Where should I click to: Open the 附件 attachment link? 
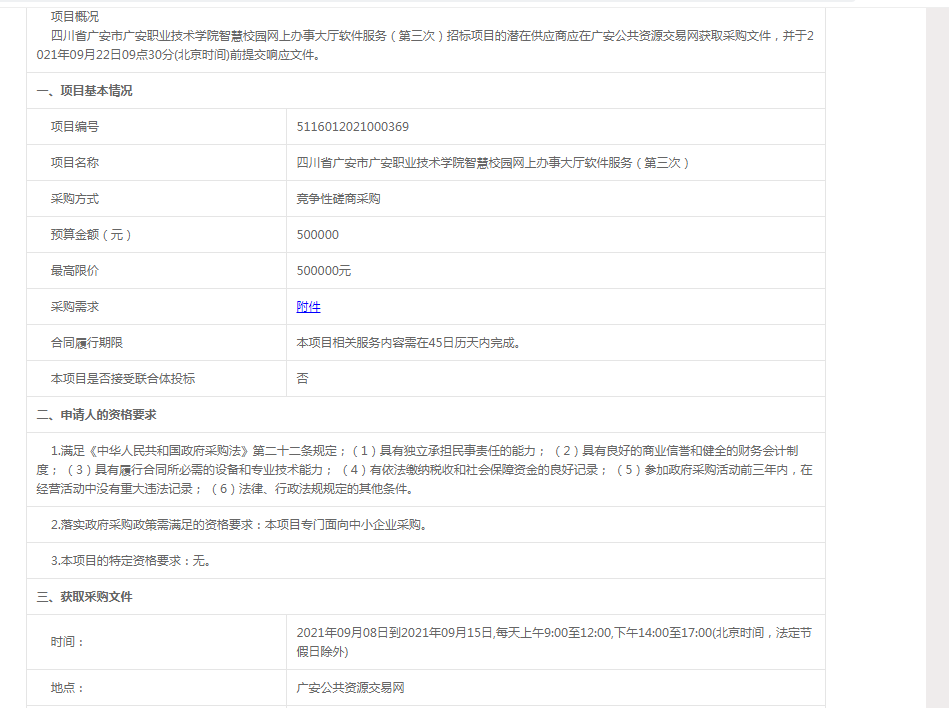point(308,307)
